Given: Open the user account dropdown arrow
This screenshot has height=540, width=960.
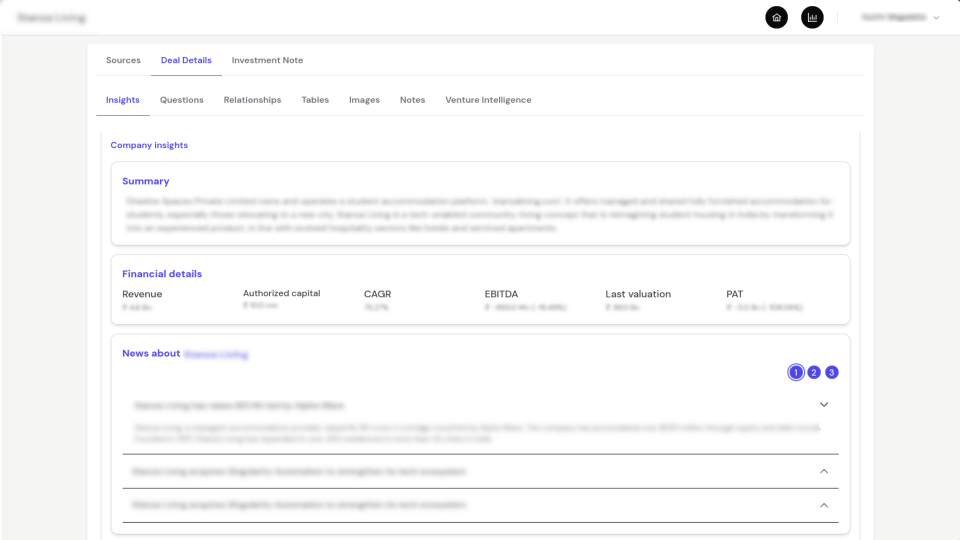Looking at the screenshot, I should (x=936, y=18).
